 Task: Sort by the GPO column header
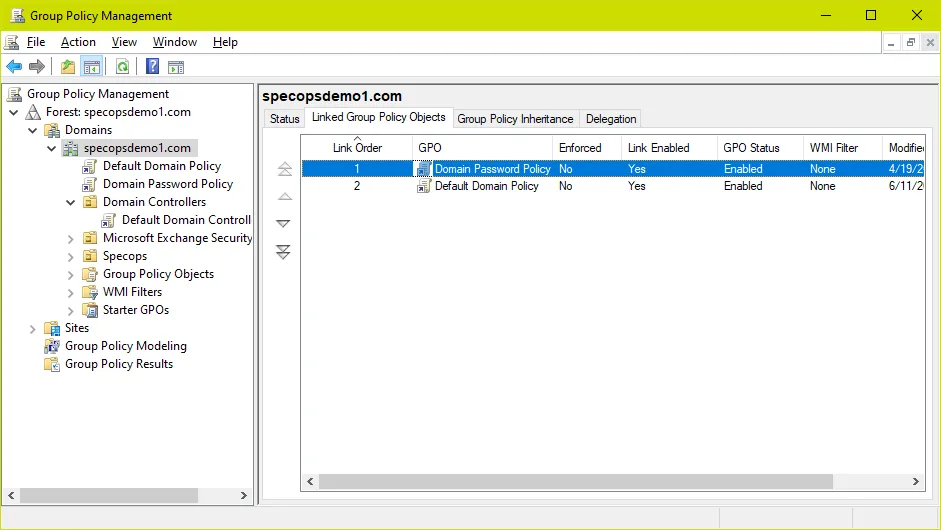click(482, 148)
